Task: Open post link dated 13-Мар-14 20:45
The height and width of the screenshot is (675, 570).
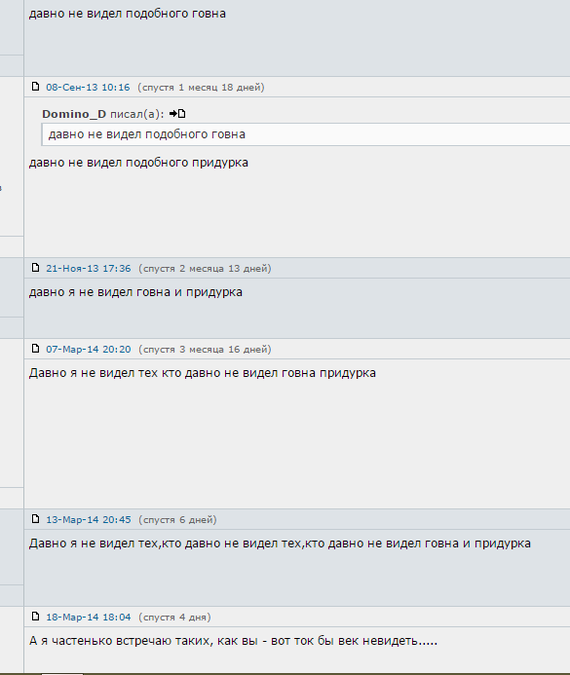Action: click(x=88, y=520)
